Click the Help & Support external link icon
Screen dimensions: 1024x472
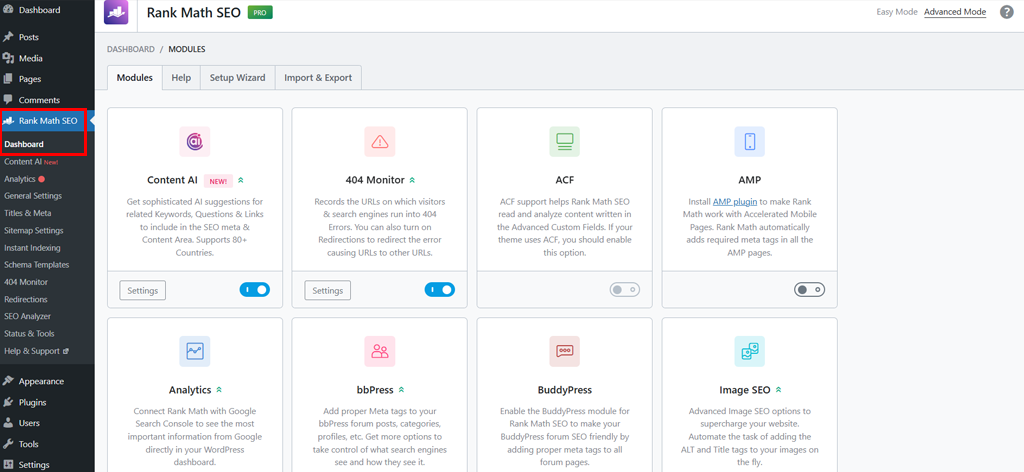[x=65, y=351]
